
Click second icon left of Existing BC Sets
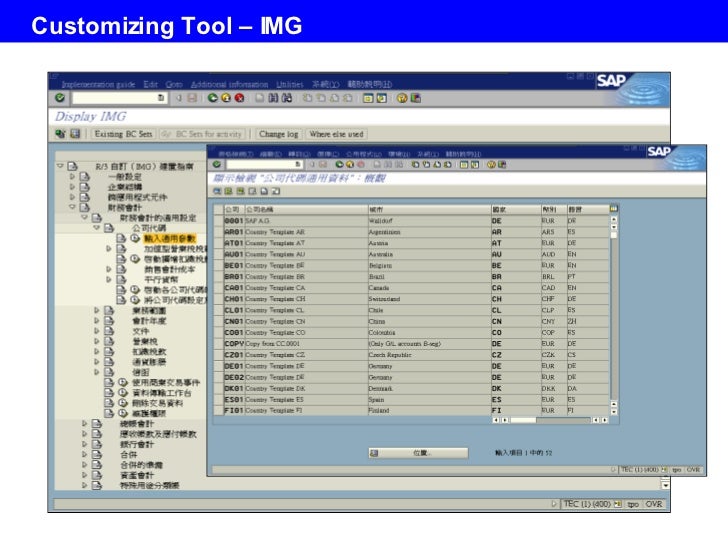point(75,134)
